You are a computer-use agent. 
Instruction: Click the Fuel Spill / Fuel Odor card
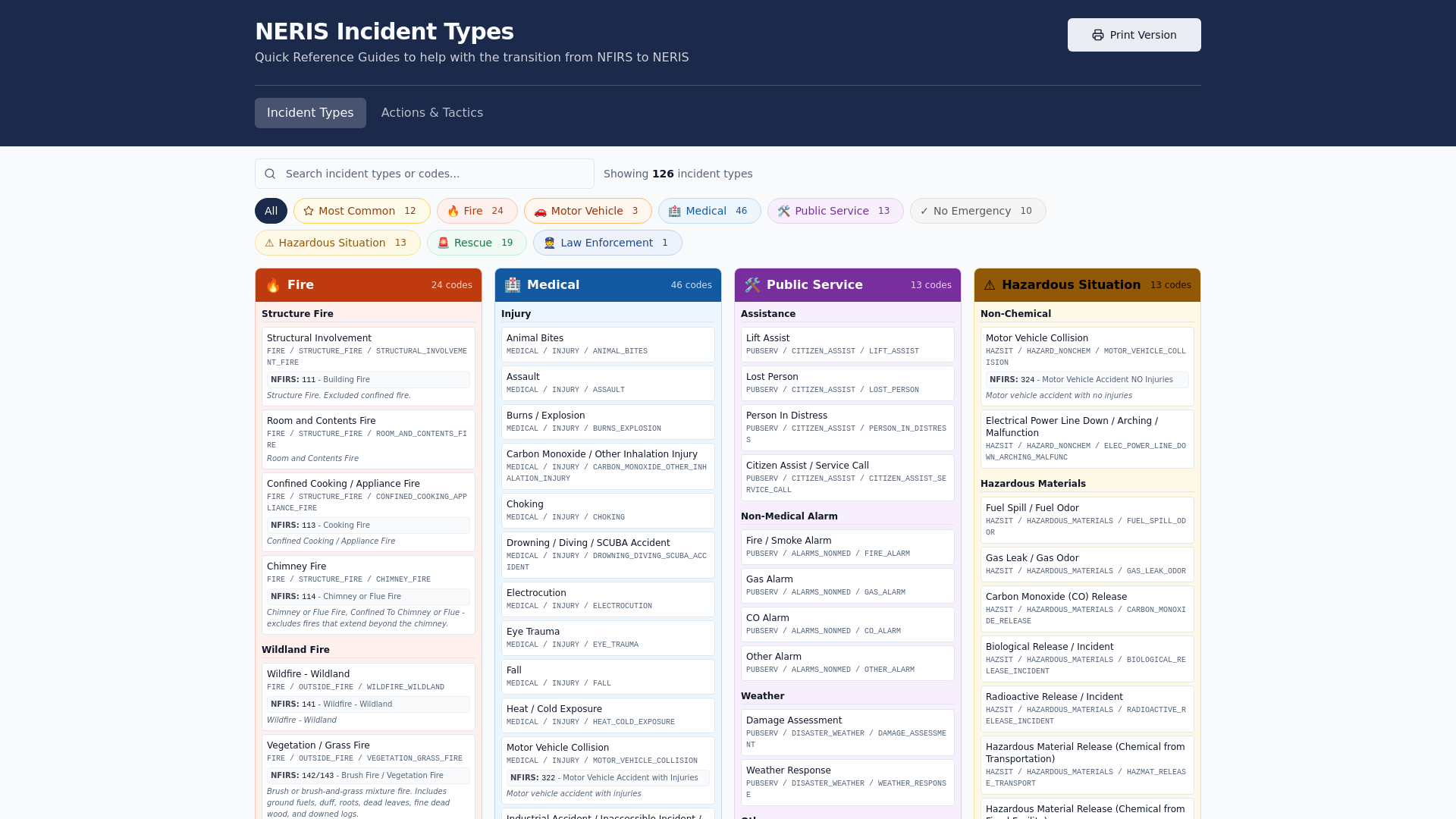(1087, 520)
